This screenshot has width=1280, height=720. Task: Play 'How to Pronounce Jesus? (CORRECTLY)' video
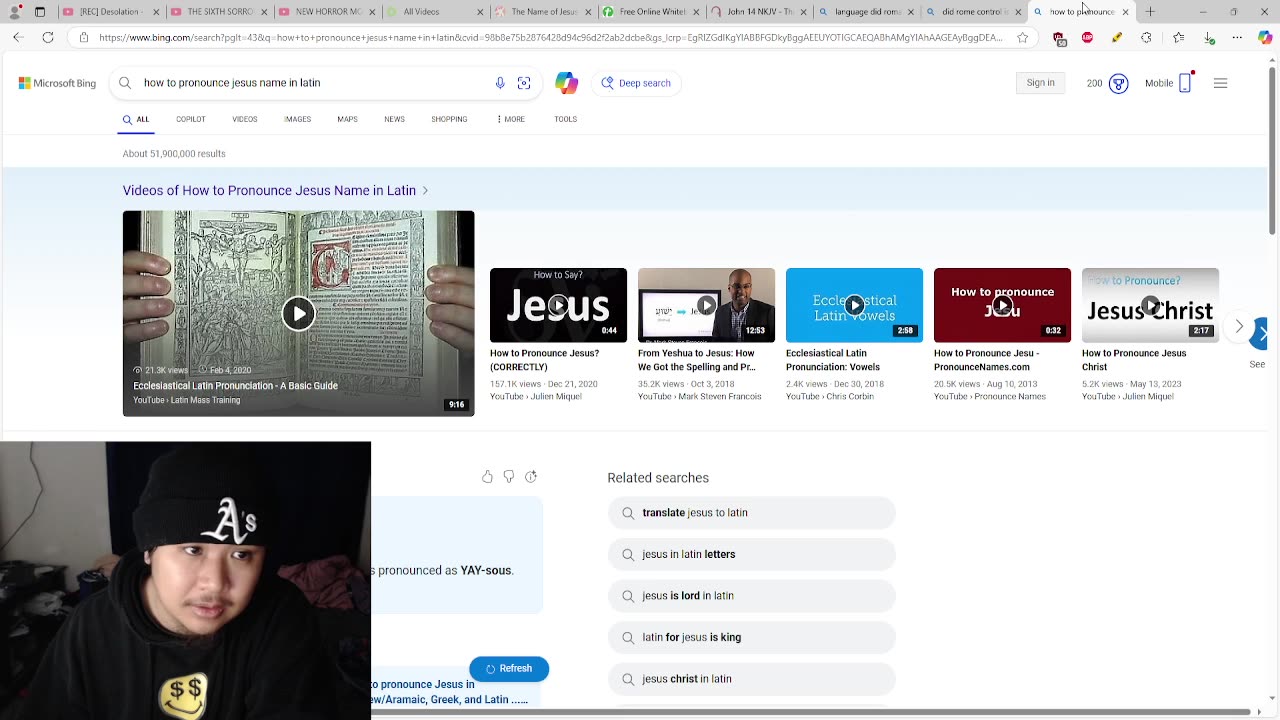click(x=558, y=305)
